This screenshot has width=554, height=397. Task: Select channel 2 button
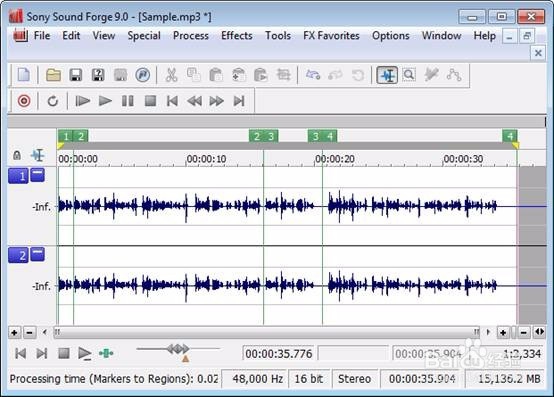(18, 255)
